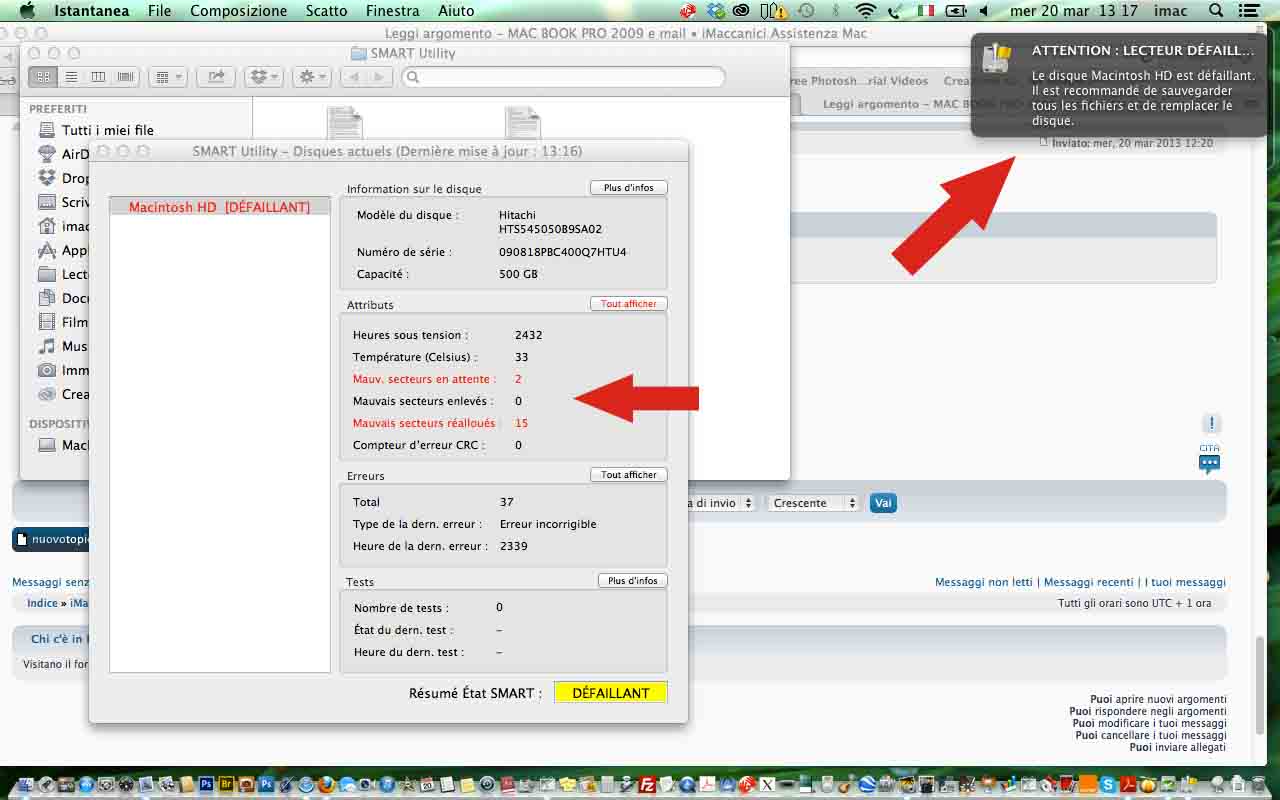Open the Composizione menu
The width and height of the screenshot is (1280, 800).
(238, 11)
